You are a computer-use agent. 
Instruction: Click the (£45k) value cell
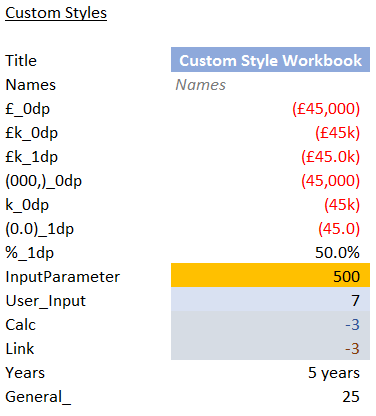[x=270, y=133]
